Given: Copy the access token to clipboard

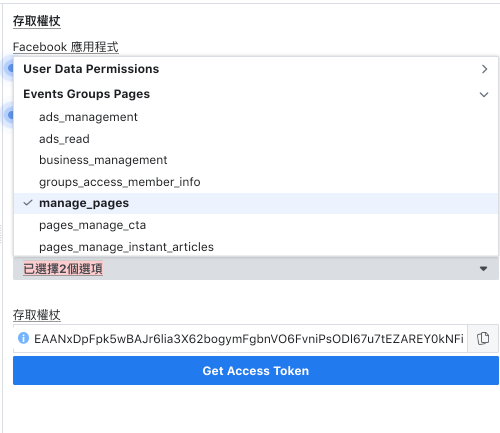Looking at the screenshot, I should (483, 338).
